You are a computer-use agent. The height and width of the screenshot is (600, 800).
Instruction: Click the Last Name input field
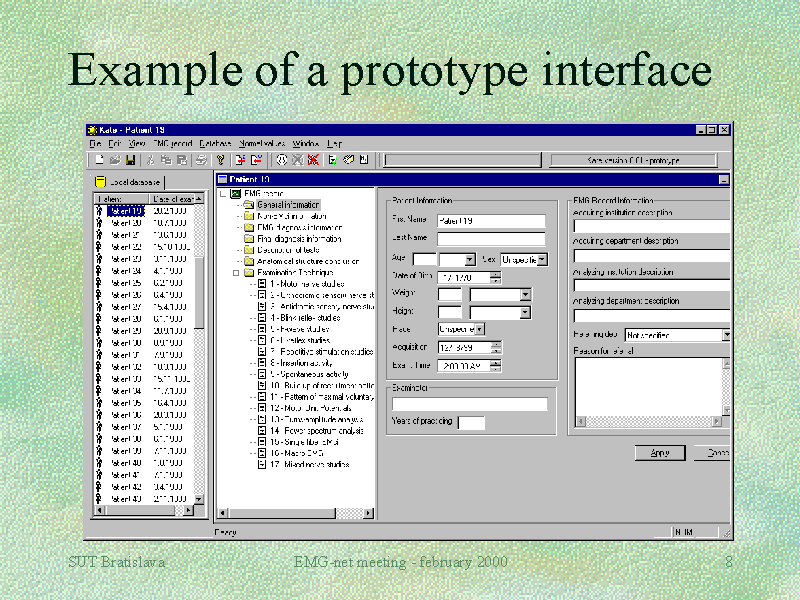click(490, 238)
